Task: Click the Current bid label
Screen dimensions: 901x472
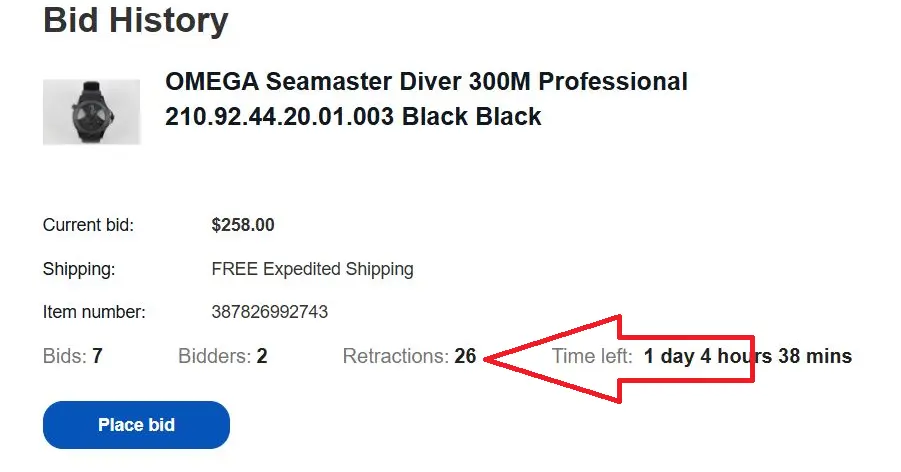Action: tap(88, 225)
